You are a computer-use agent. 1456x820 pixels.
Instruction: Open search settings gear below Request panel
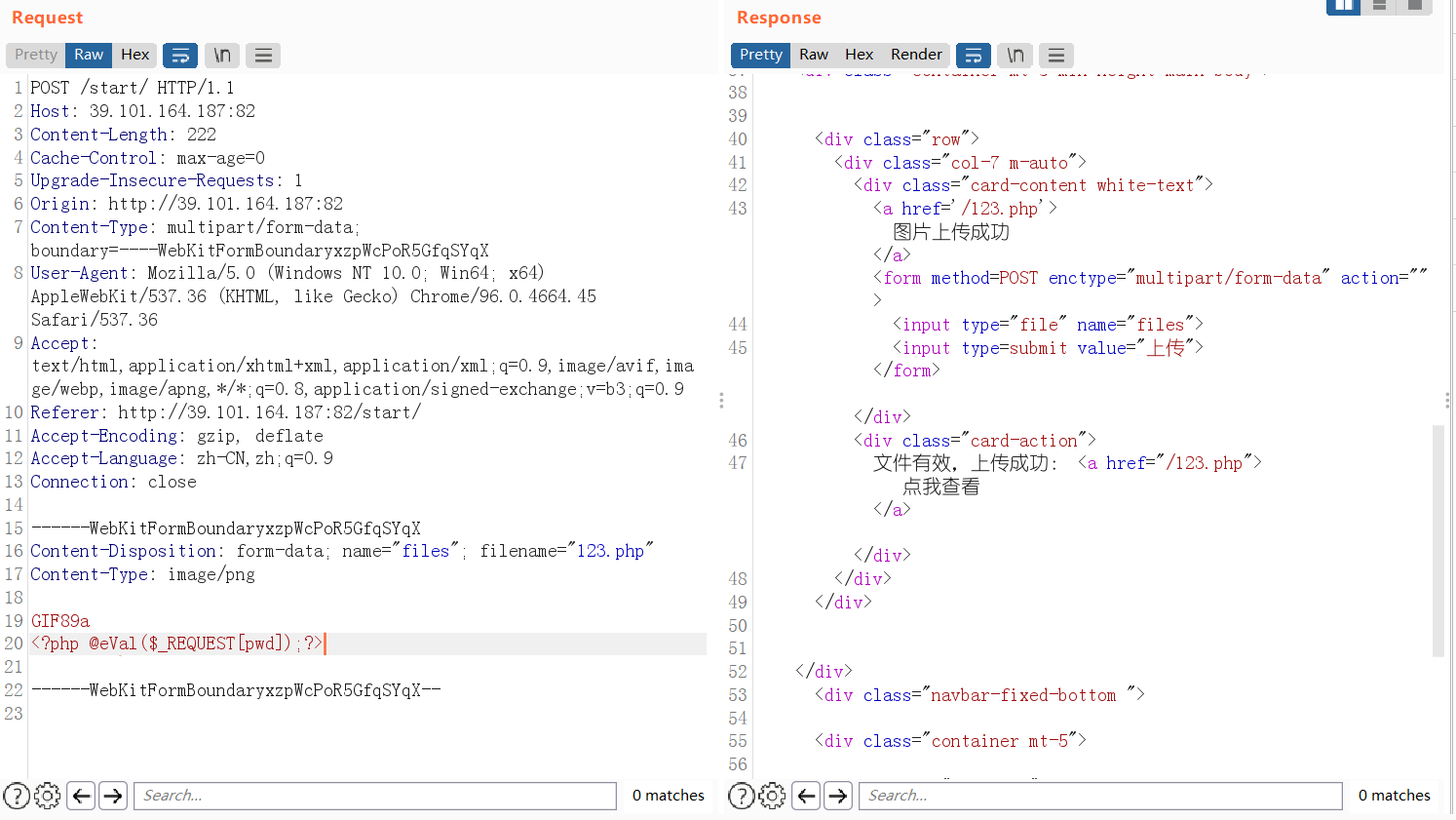[x=47, y=796]
